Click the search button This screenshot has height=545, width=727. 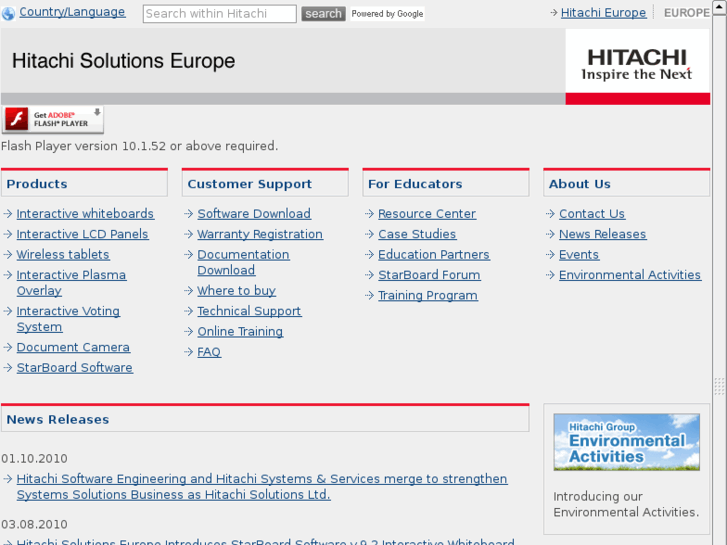[323, 13]
